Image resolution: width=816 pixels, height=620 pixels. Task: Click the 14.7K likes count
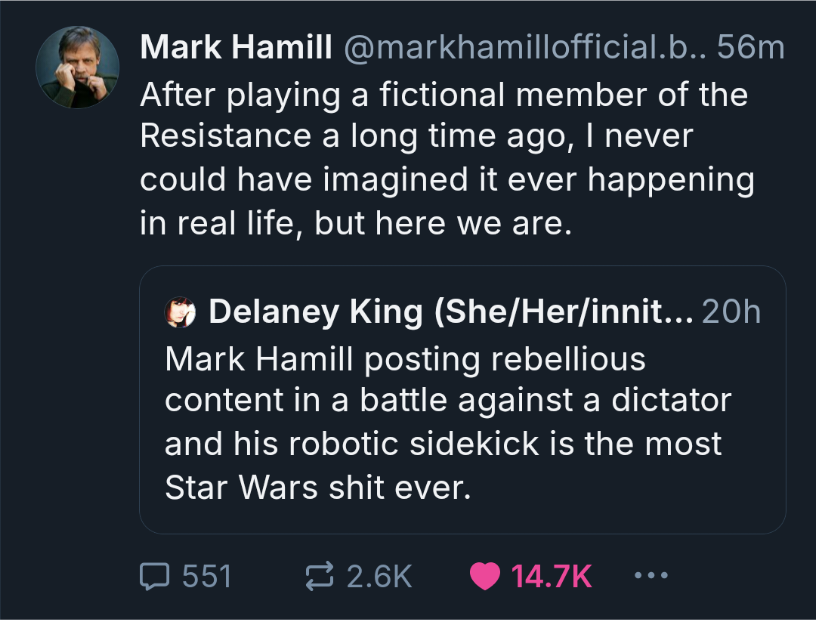(x=551, y=576)
